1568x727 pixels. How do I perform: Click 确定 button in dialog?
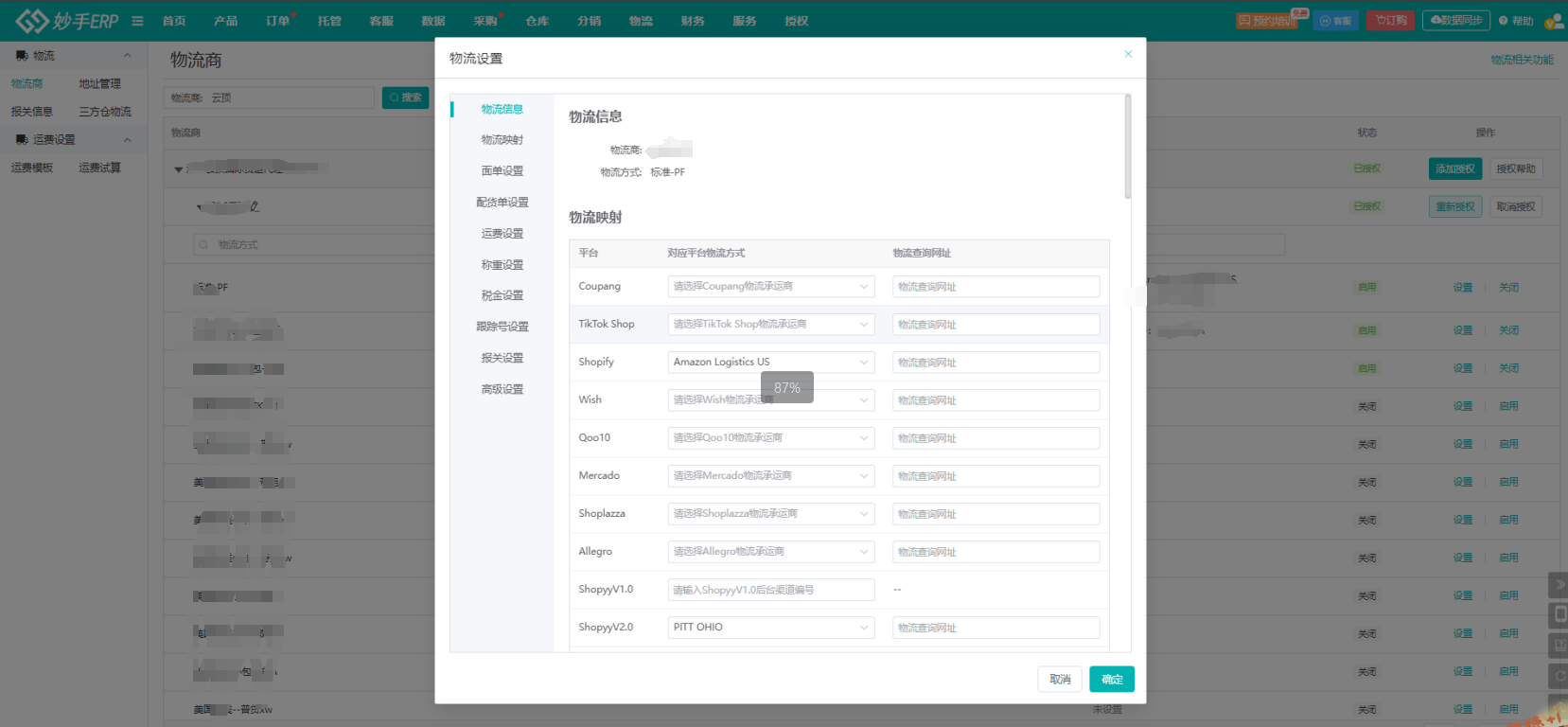coord(1112,679)
